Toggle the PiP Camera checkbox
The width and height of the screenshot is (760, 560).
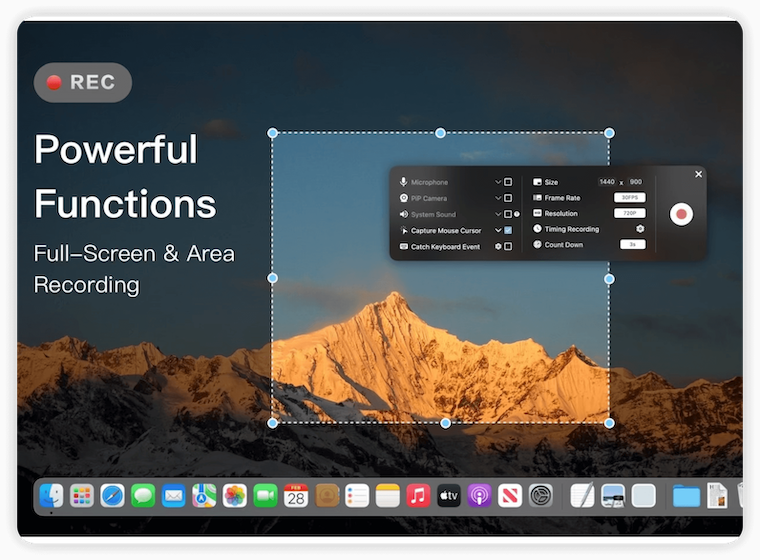pos(508,198)
